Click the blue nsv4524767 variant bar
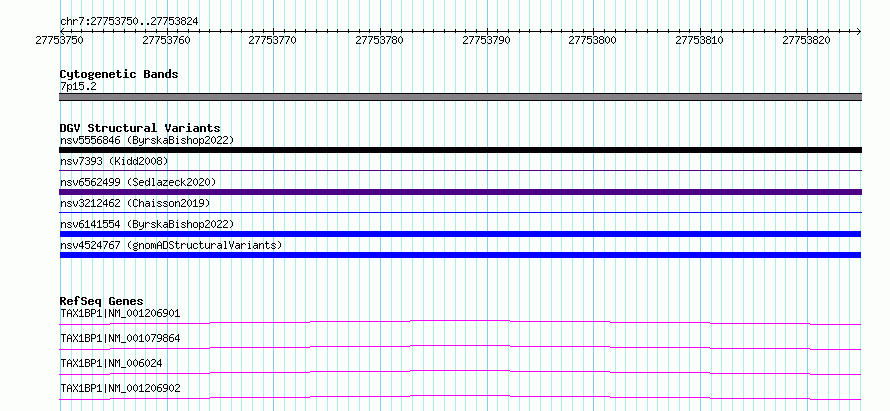890x411 pixels. pos(460,255)
